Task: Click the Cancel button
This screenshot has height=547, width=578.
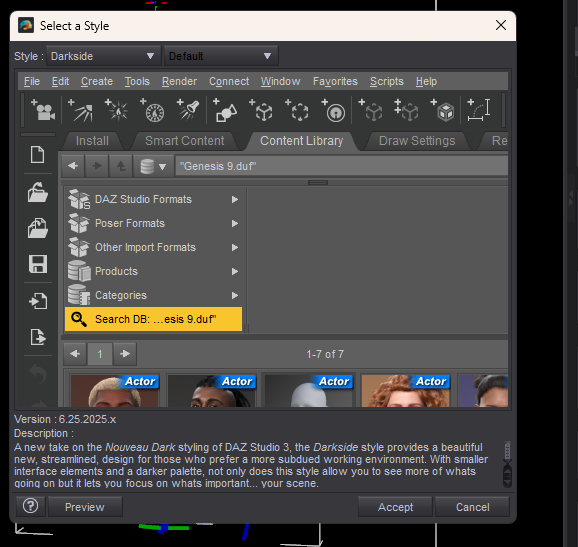Action: (x=473, y=507)
